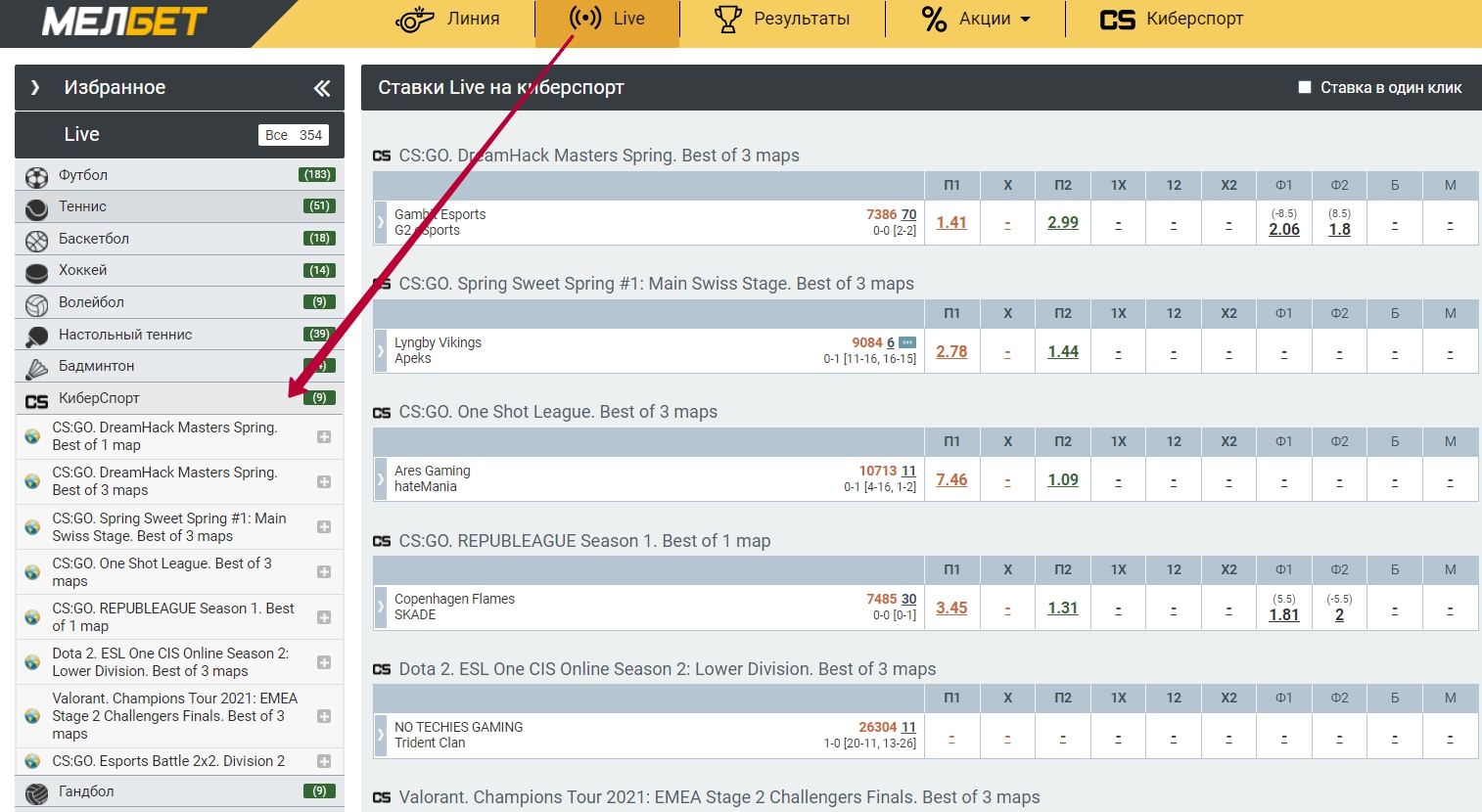Viewport: 1482px width, 812px height.
Task: Click the Волейбол ball icon
Action: 36,304
